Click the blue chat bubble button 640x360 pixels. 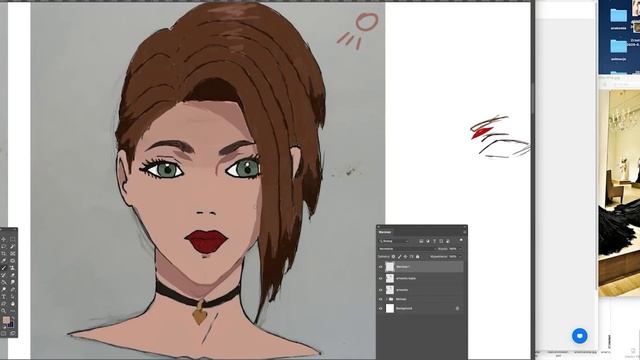tap(580, 336)
